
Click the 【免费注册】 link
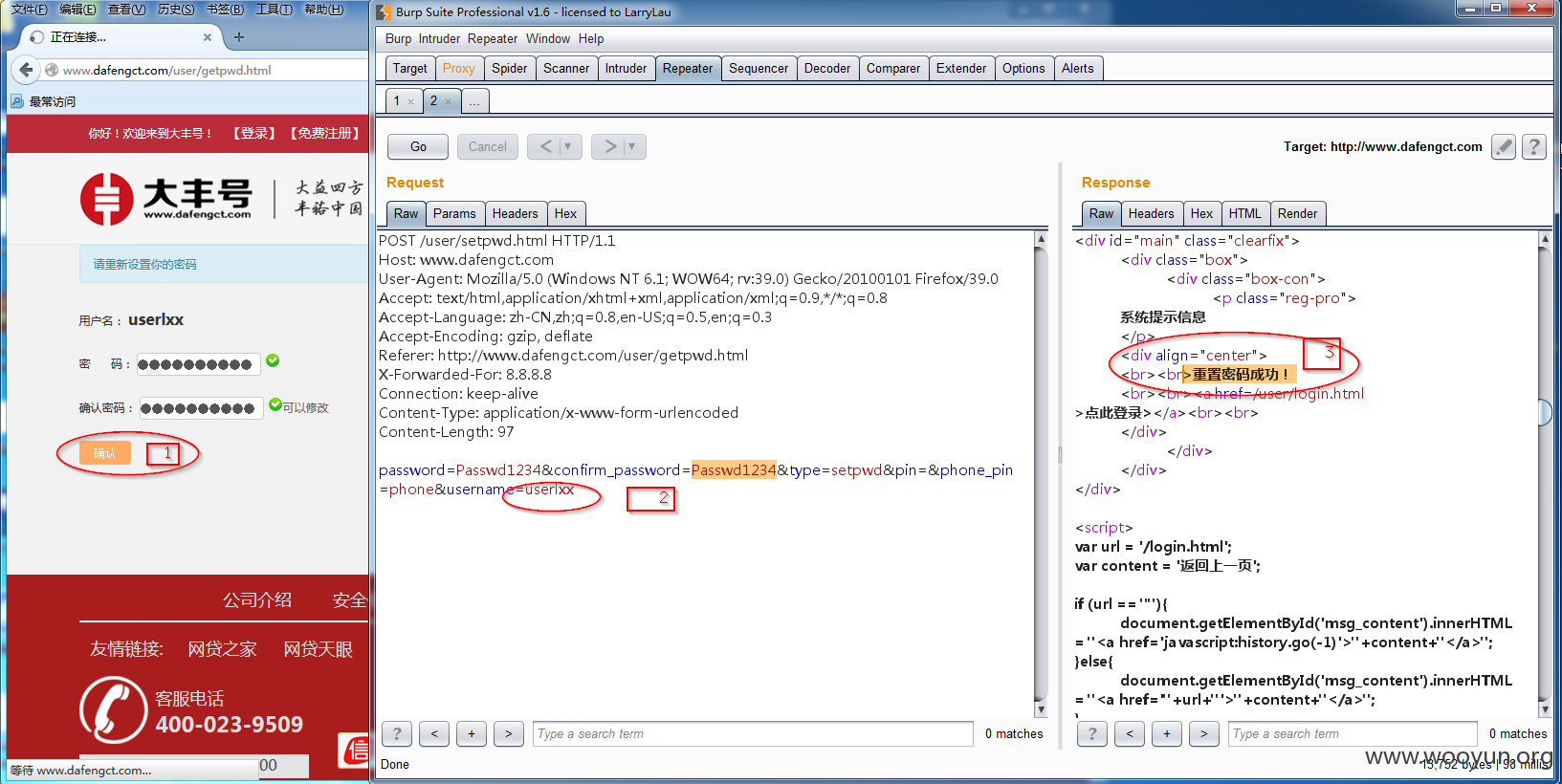click(x=326, y=133)
